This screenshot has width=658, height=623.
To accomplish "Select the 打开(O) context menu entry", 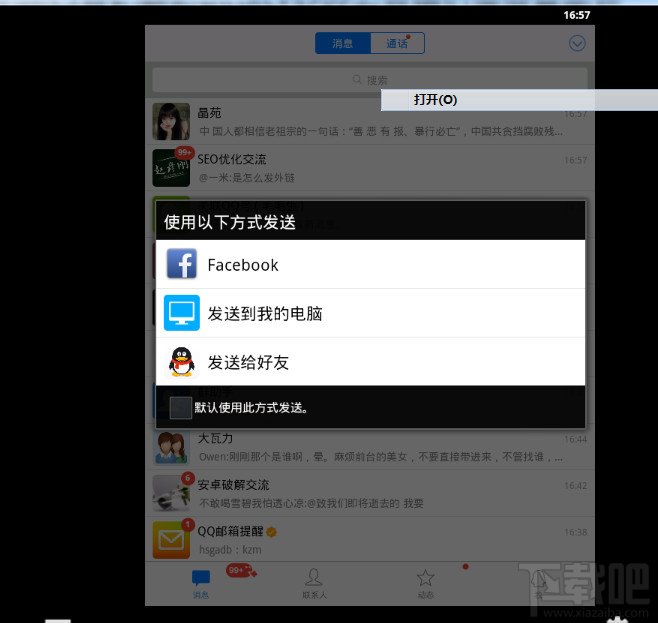I will (519, 100).
